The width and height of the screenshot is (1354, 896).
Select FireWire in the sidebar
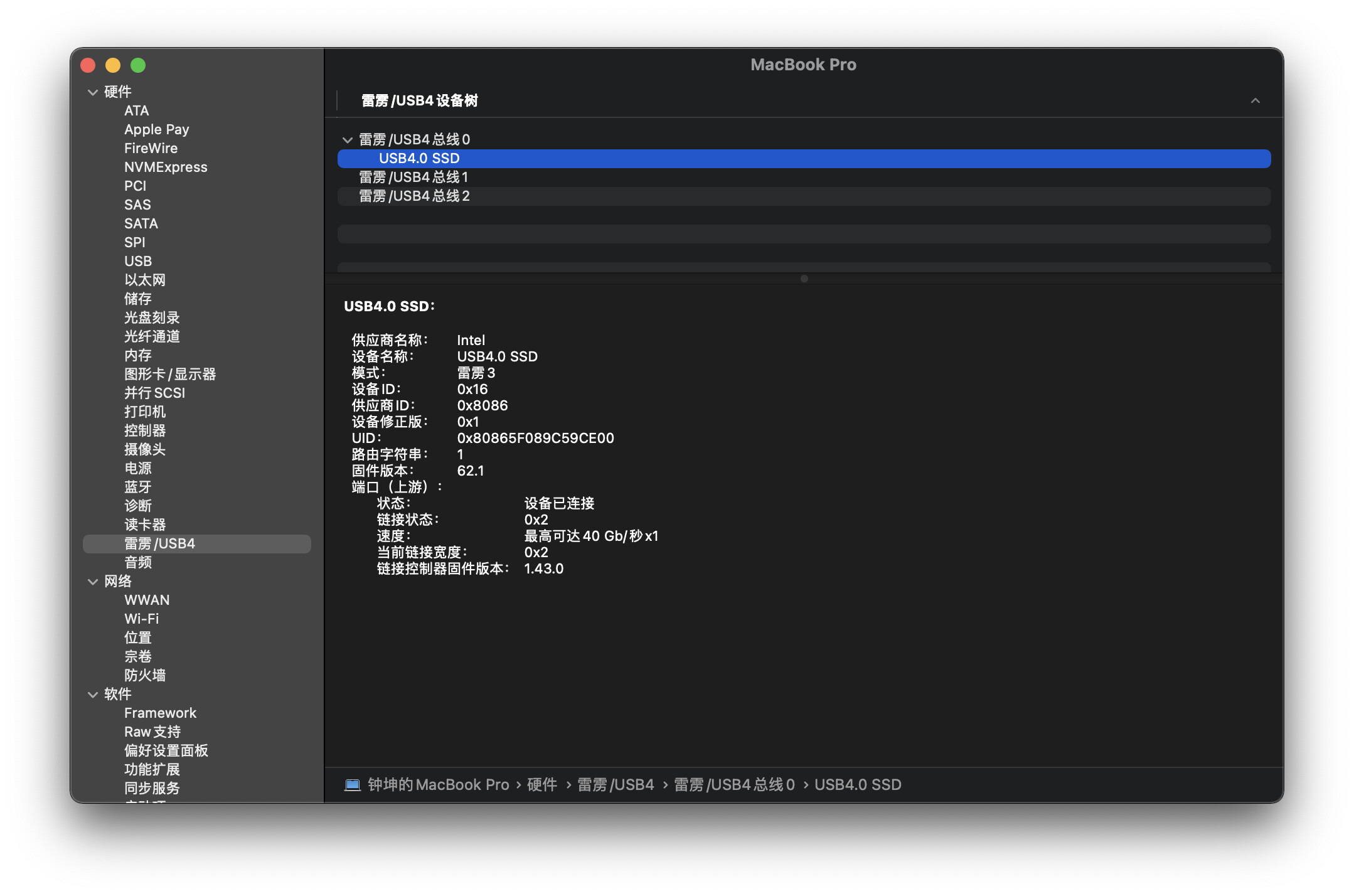pos(151,149)
